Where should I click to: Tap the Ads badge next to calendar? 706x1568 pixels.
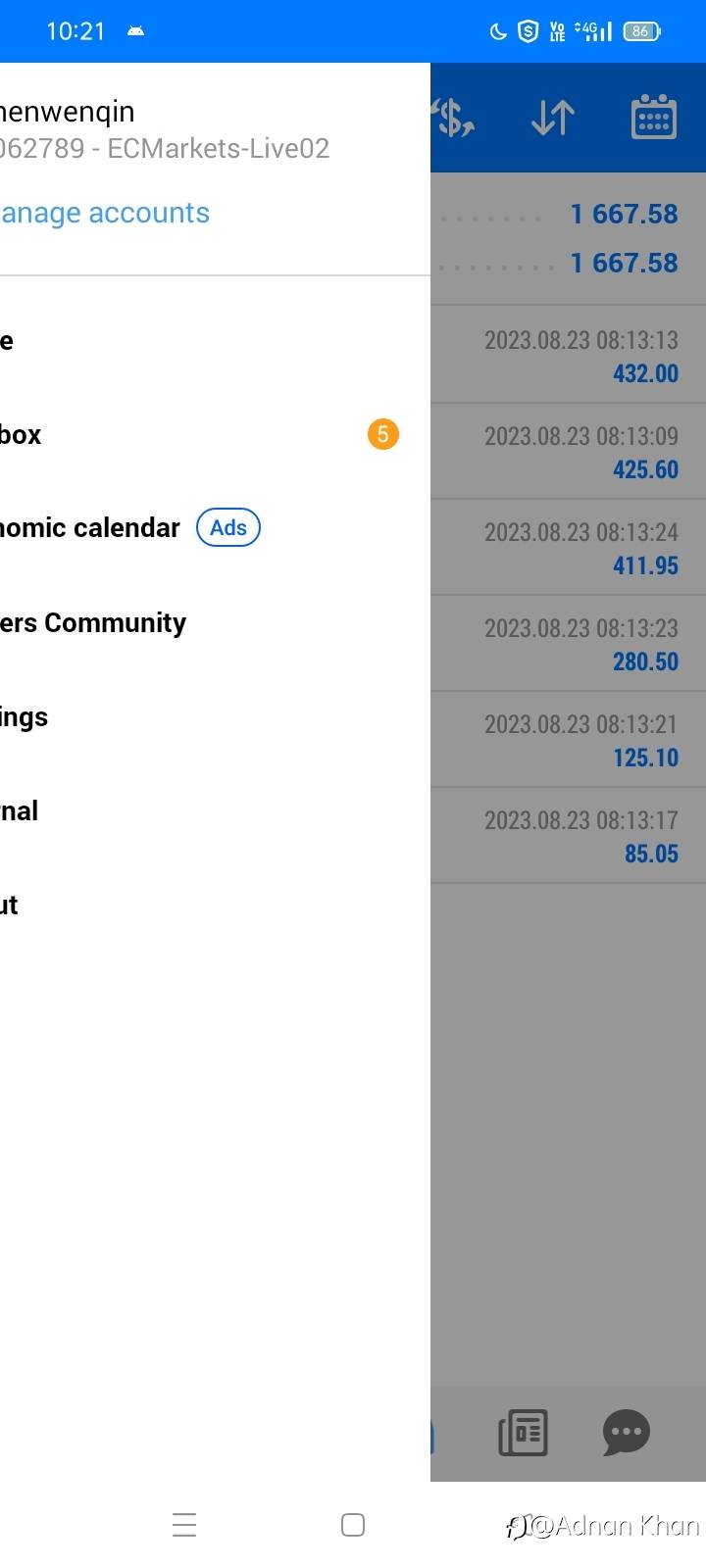(x=228, y=527)
